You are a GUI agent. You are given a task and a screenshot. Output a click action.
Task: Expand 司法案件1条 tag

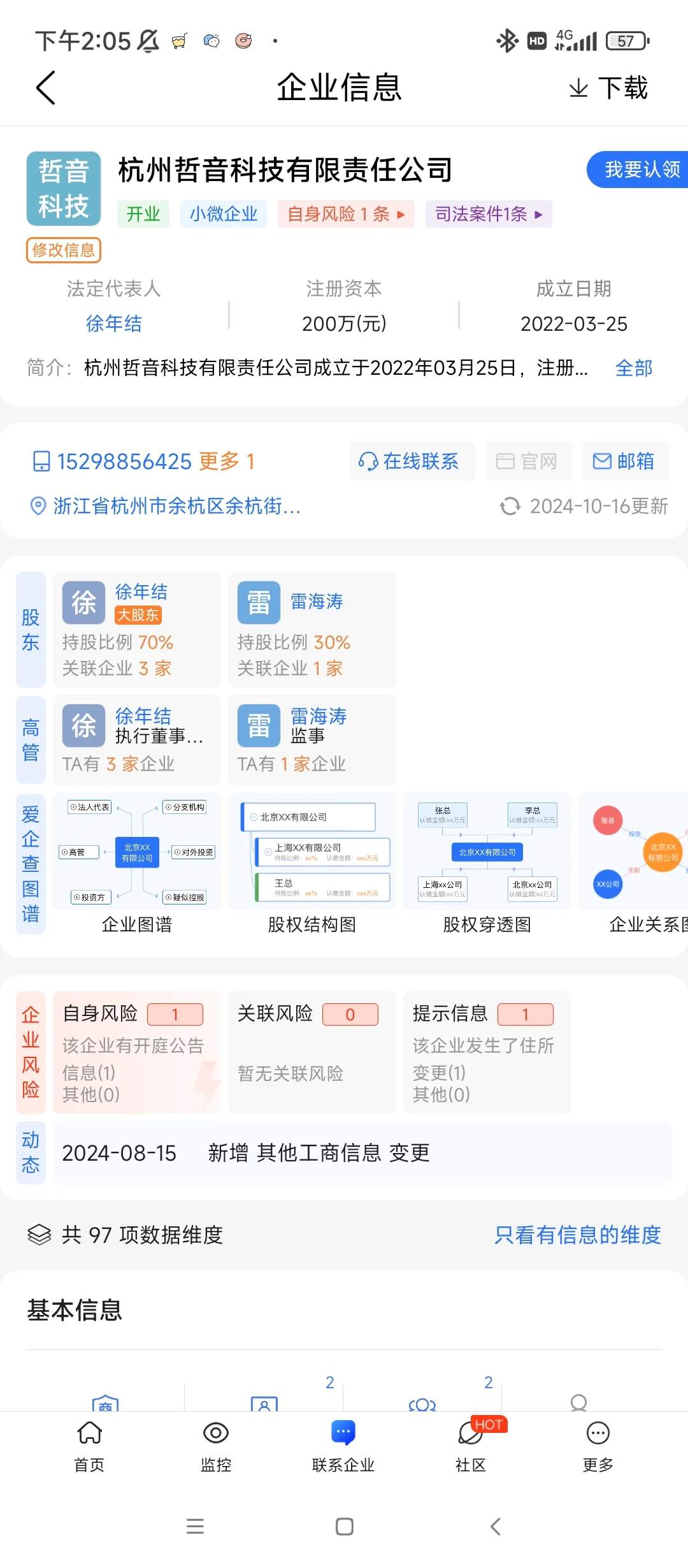[489, 214]
